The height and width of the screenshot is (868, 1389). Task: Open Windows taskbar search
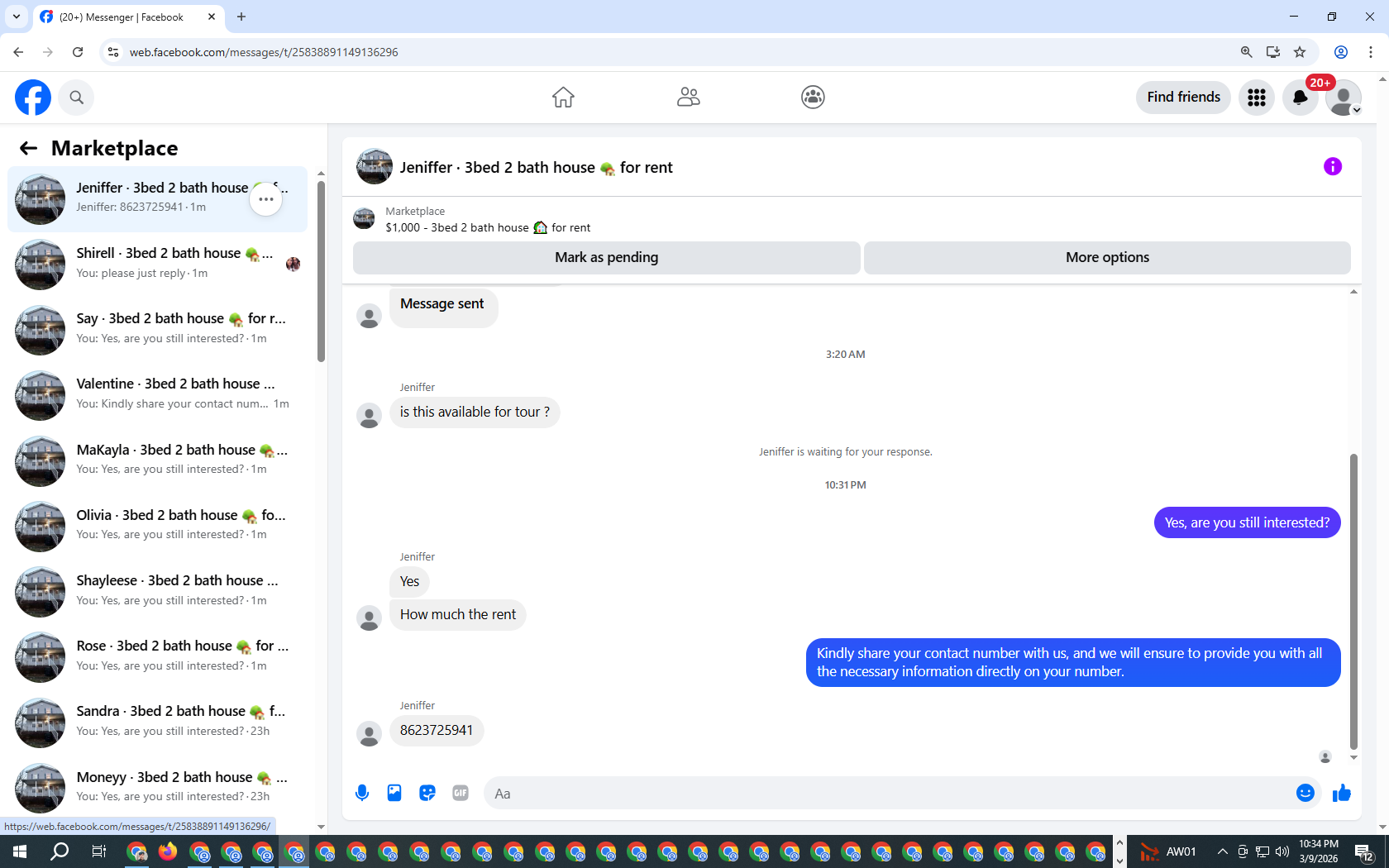[x=60, y=851]
